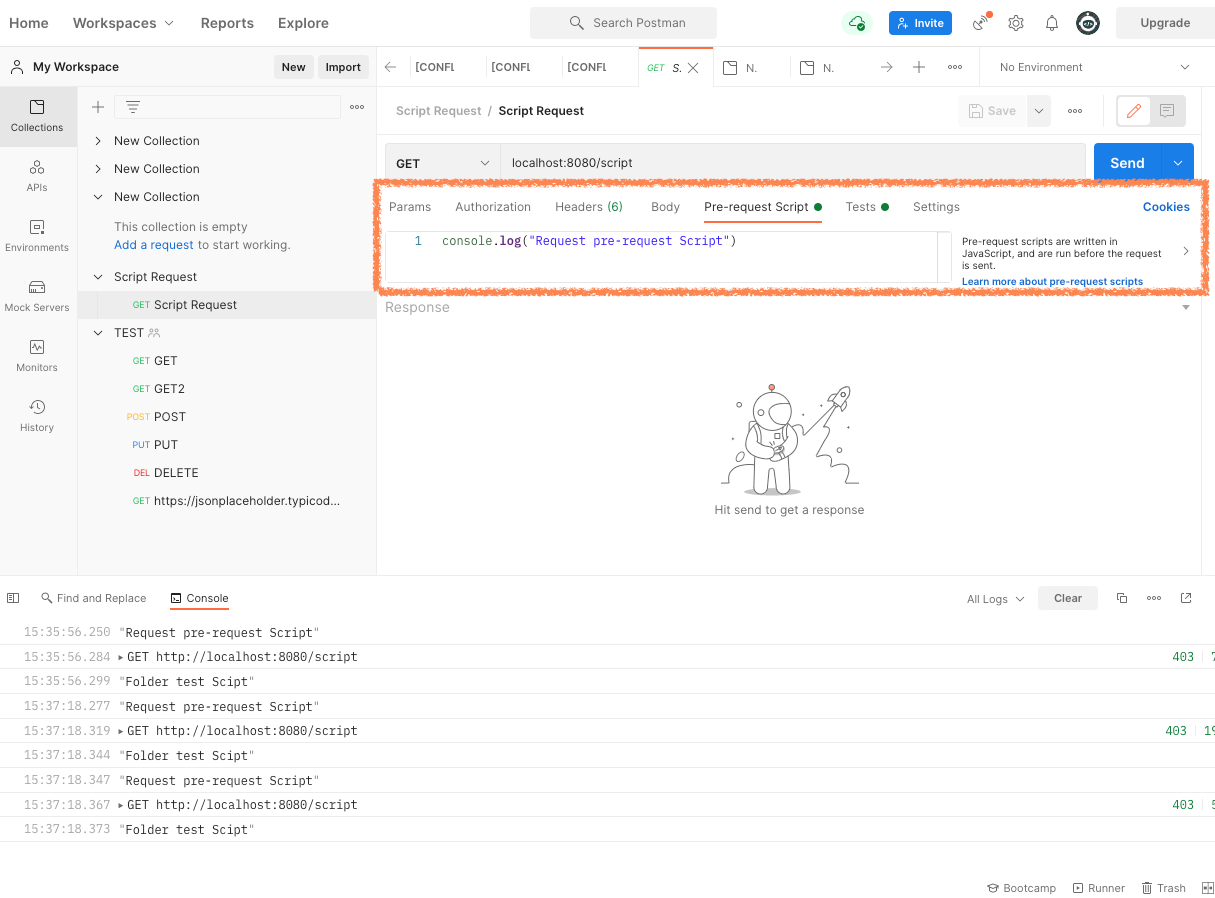
Task: Switch to the Settings request tab
Action: pyautogui.click(x=936, y=207)
